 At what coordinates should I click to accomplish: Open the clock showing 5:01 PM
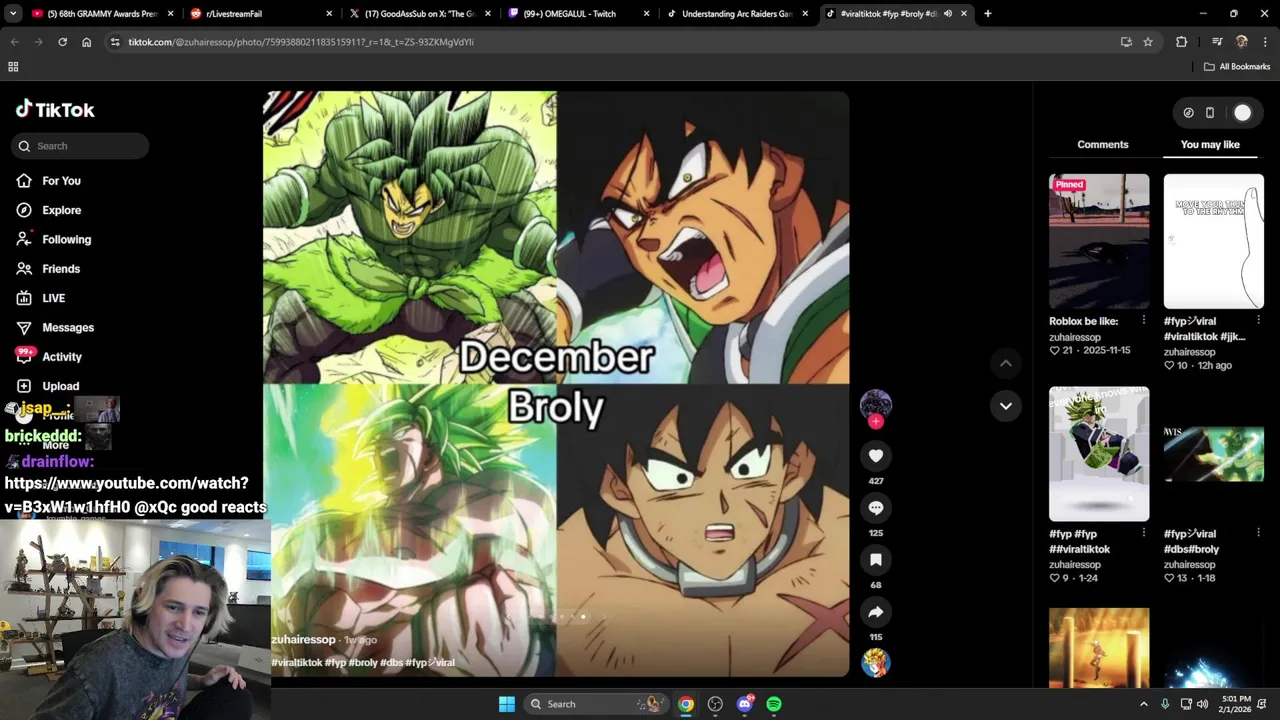1236,704
